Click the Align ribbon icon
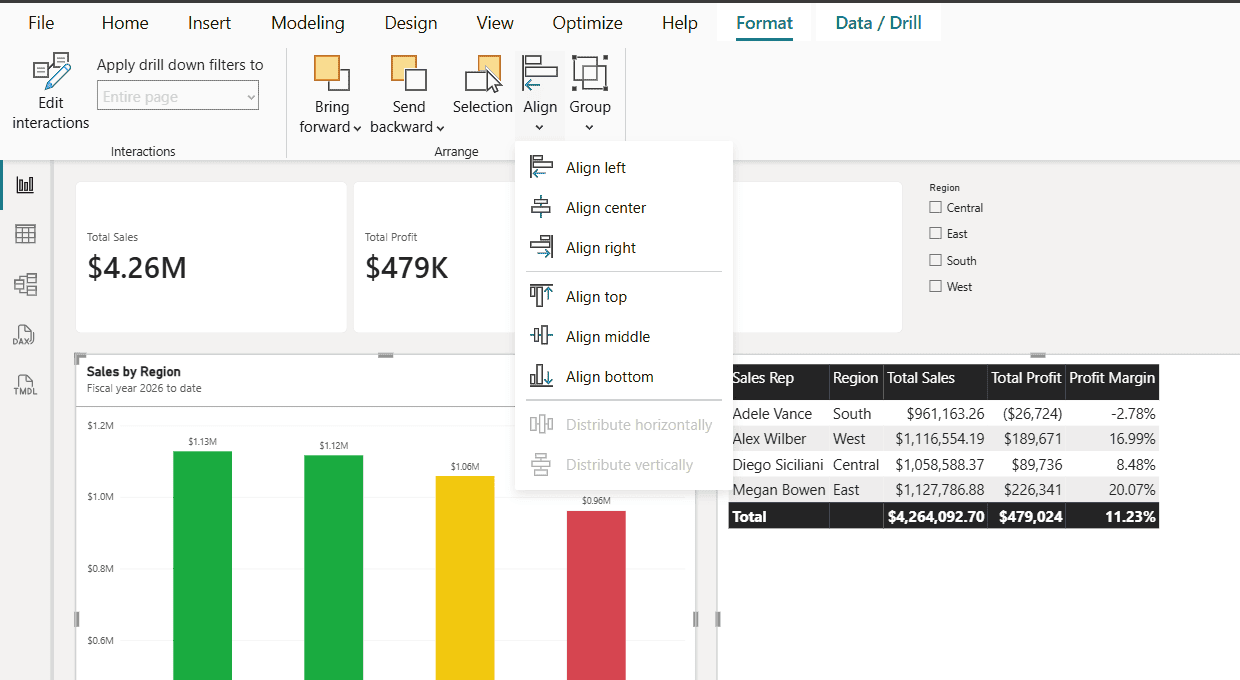Screen dimensions: 1240x680 (539, 73)
